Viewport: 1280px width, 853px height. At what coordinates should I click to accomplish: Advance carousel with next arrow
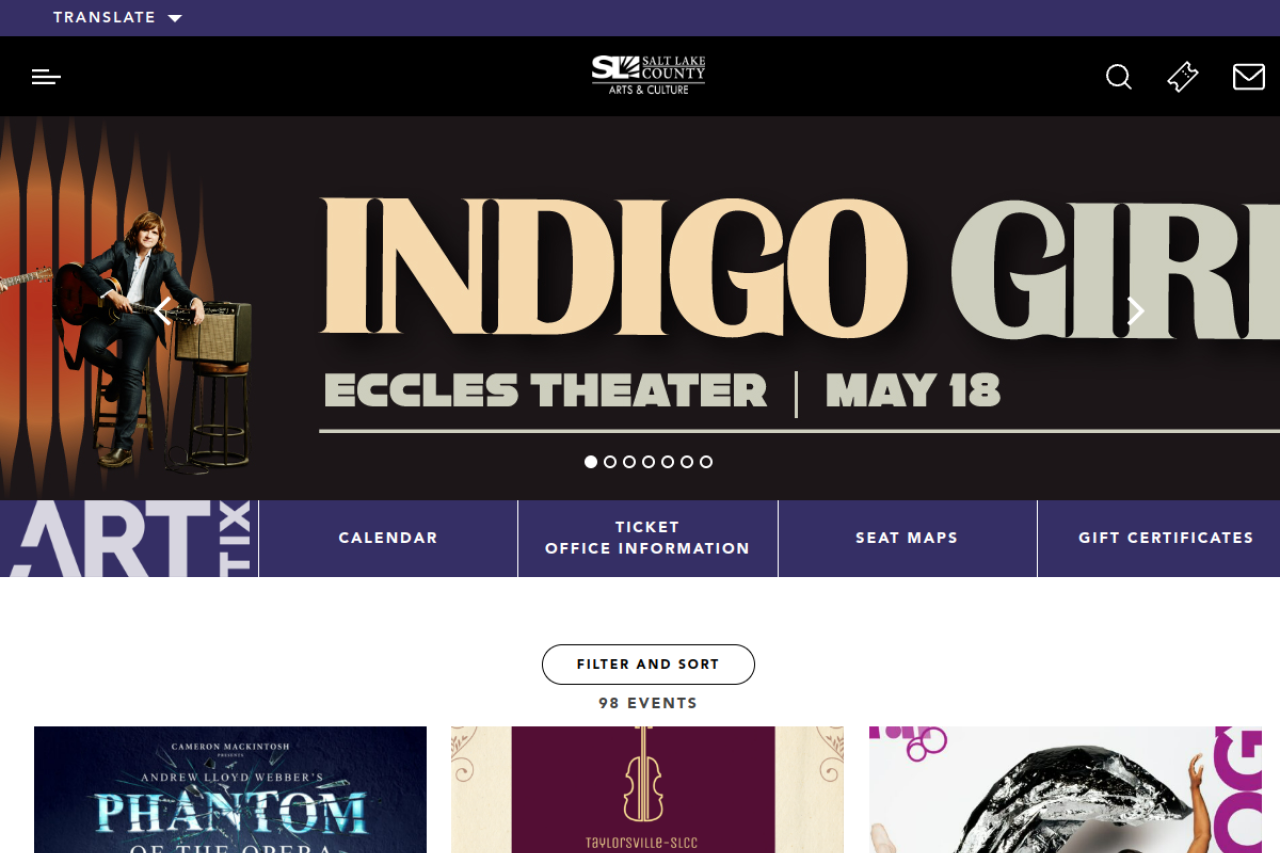coord(1135,311)
